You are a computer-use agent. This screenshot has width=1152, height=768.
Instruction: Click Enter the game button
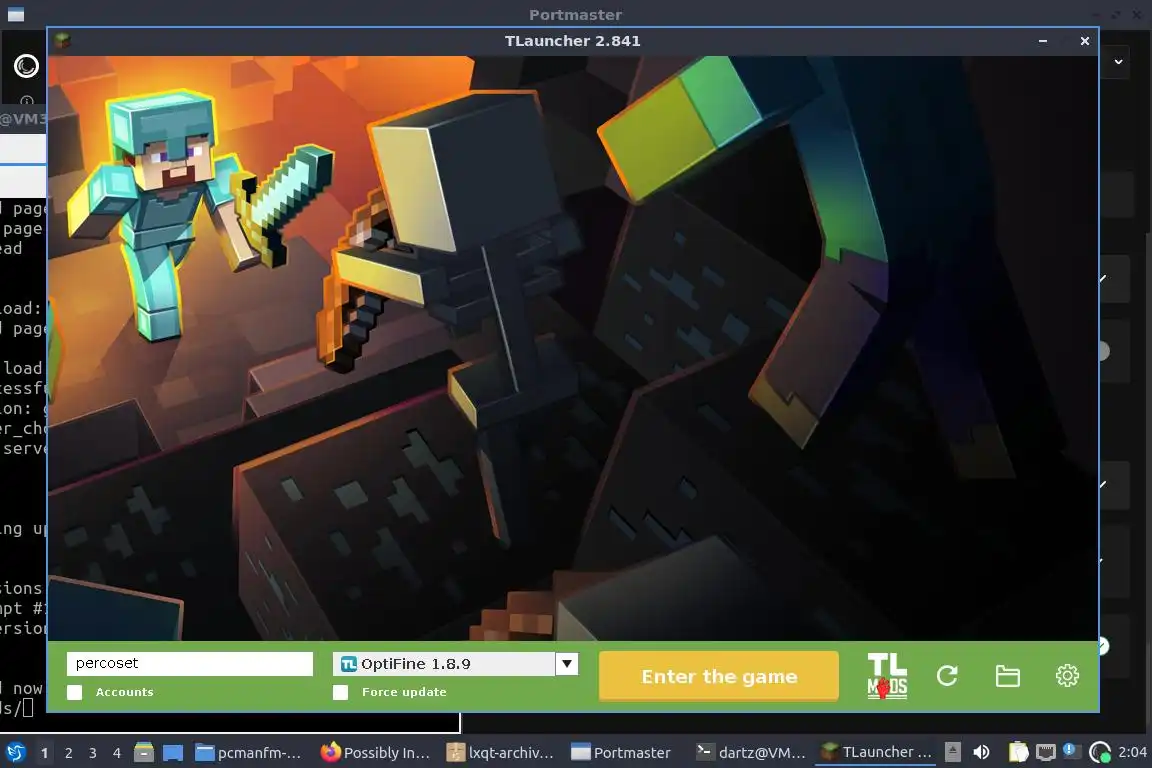coord(719,676)
